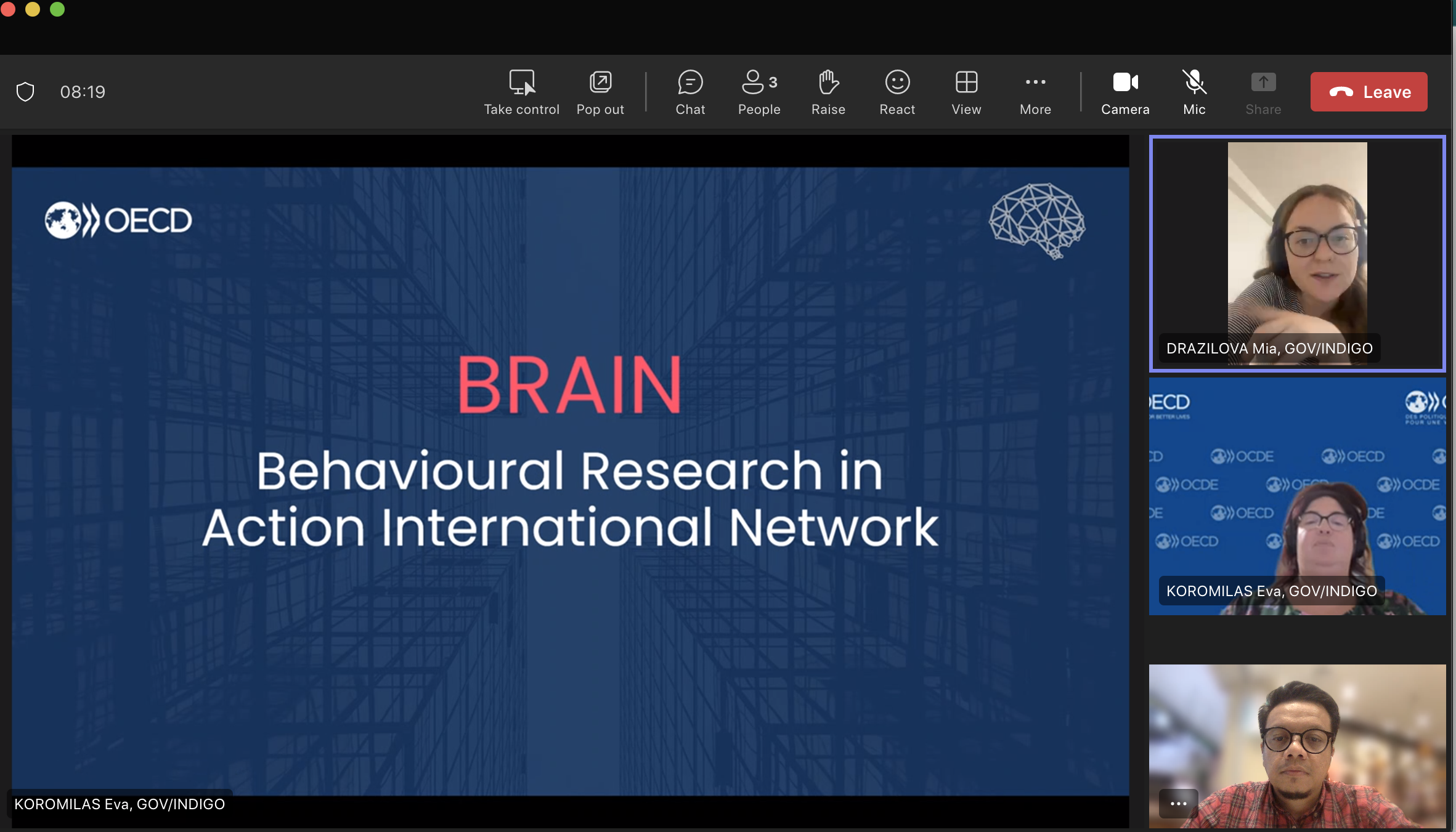Screen dimensions: 1456x832
Task: Close the window with red button
Action: click(x=8, y=9)
